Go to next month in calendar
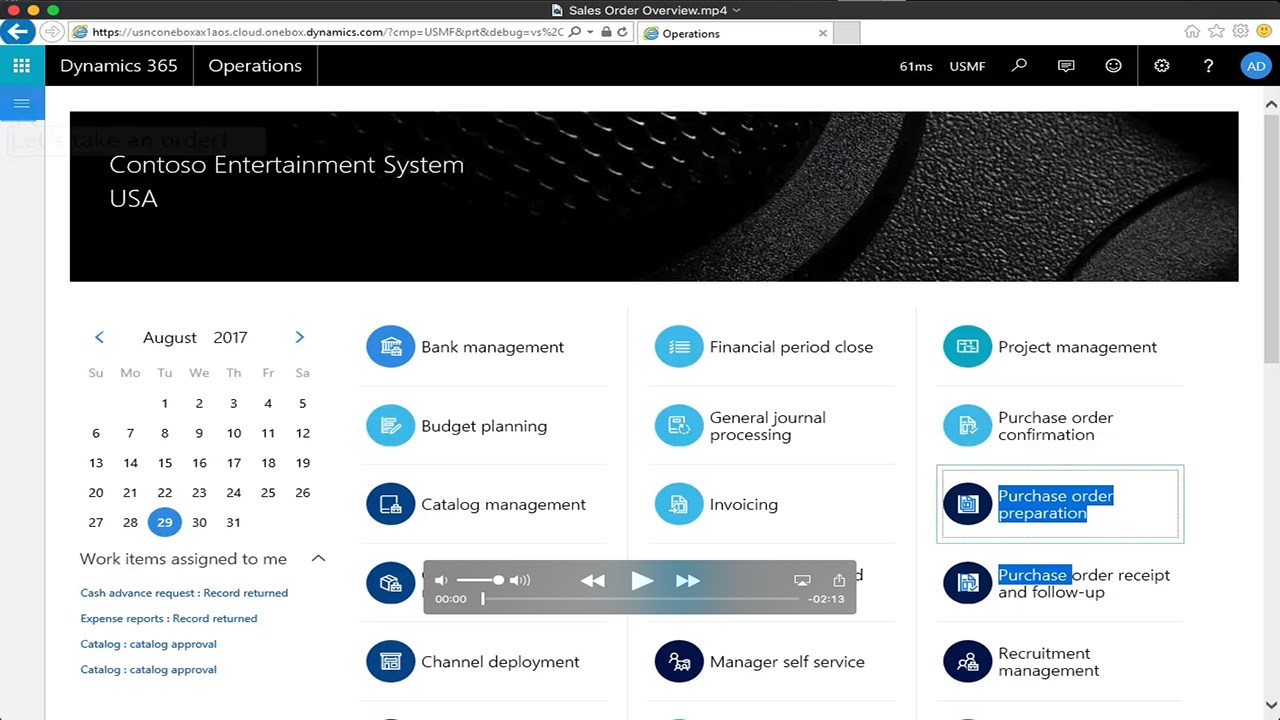 point(299,338)
